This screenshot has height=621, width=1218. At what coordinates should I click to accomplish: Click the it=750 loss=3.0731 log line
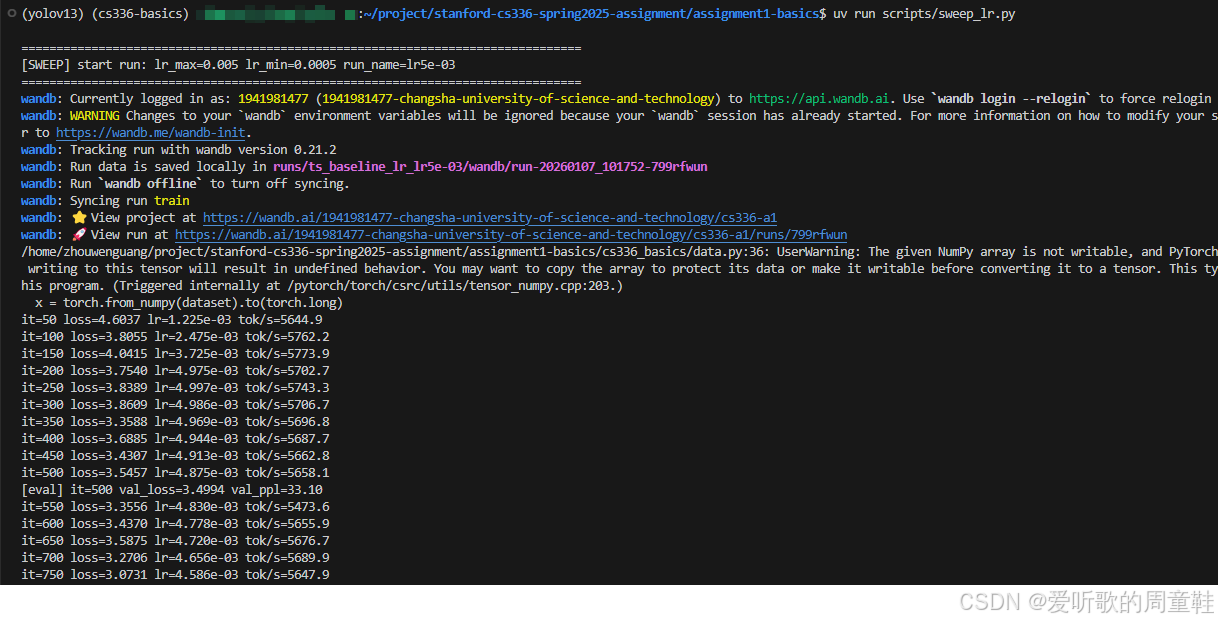click(x=175, y=574)
